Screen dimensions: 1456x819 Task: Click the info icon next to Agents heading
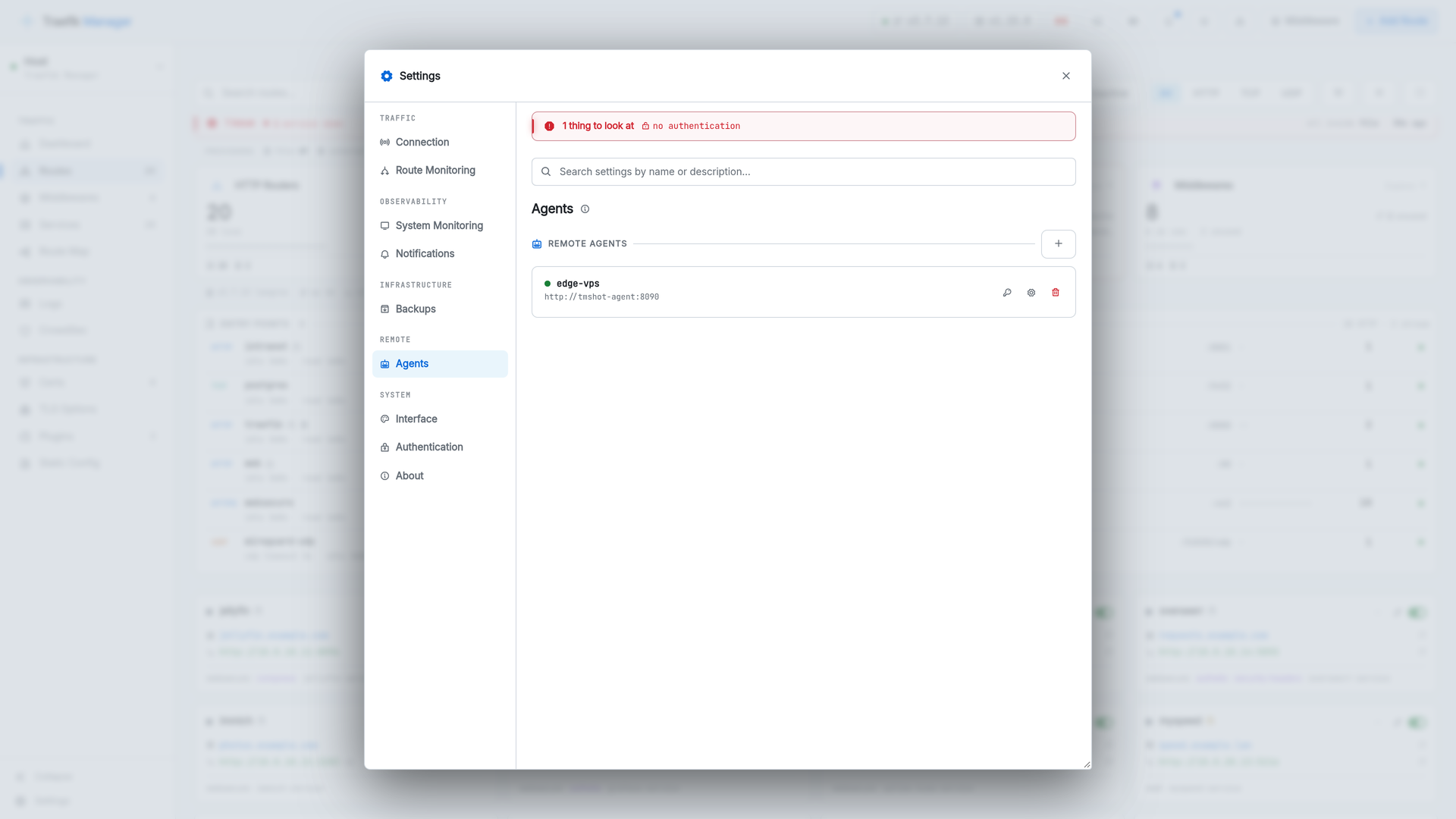[x=585, y=209]
